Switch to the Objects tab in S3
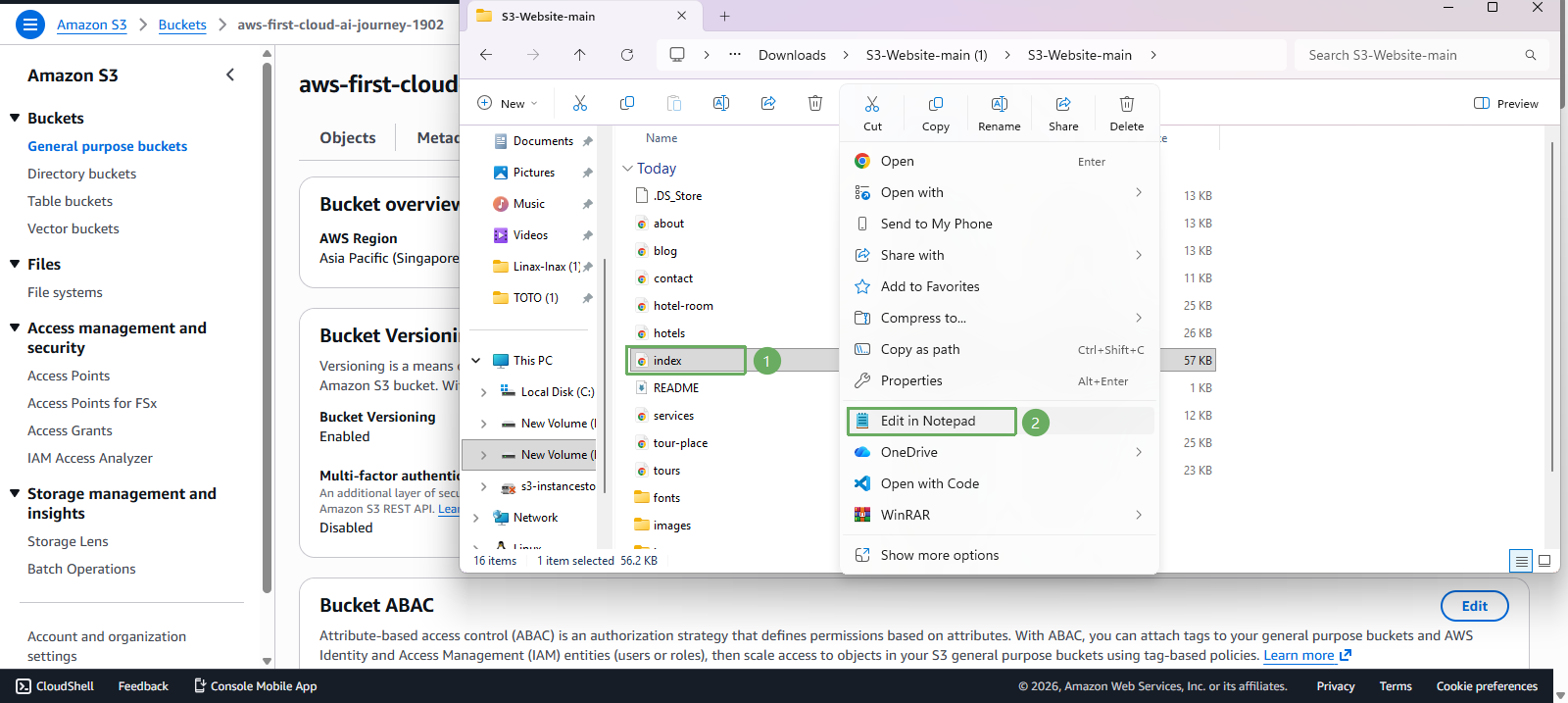The height and width of the screenshot is (703, 1568). [x=347, y=138]
